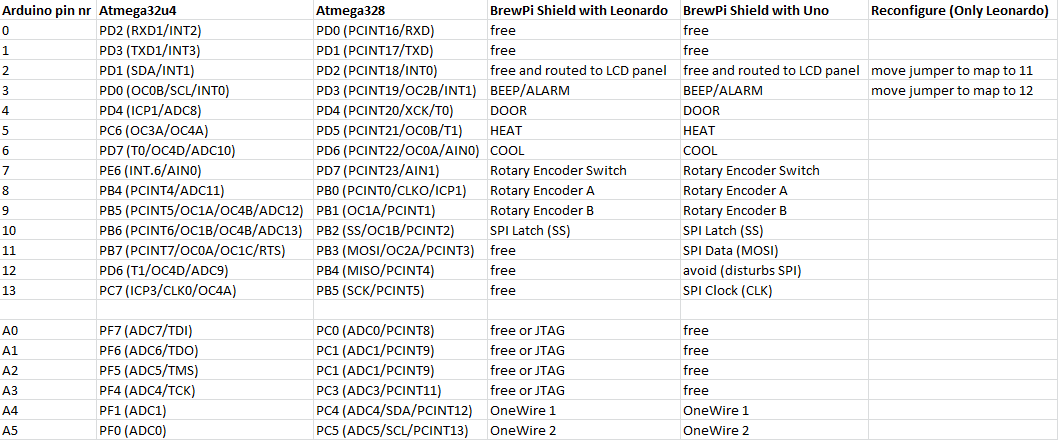Click 'BrewPi Shield with Leonardo' header cell
This screenshot has width=1058, height=440.
click(584, 11)
